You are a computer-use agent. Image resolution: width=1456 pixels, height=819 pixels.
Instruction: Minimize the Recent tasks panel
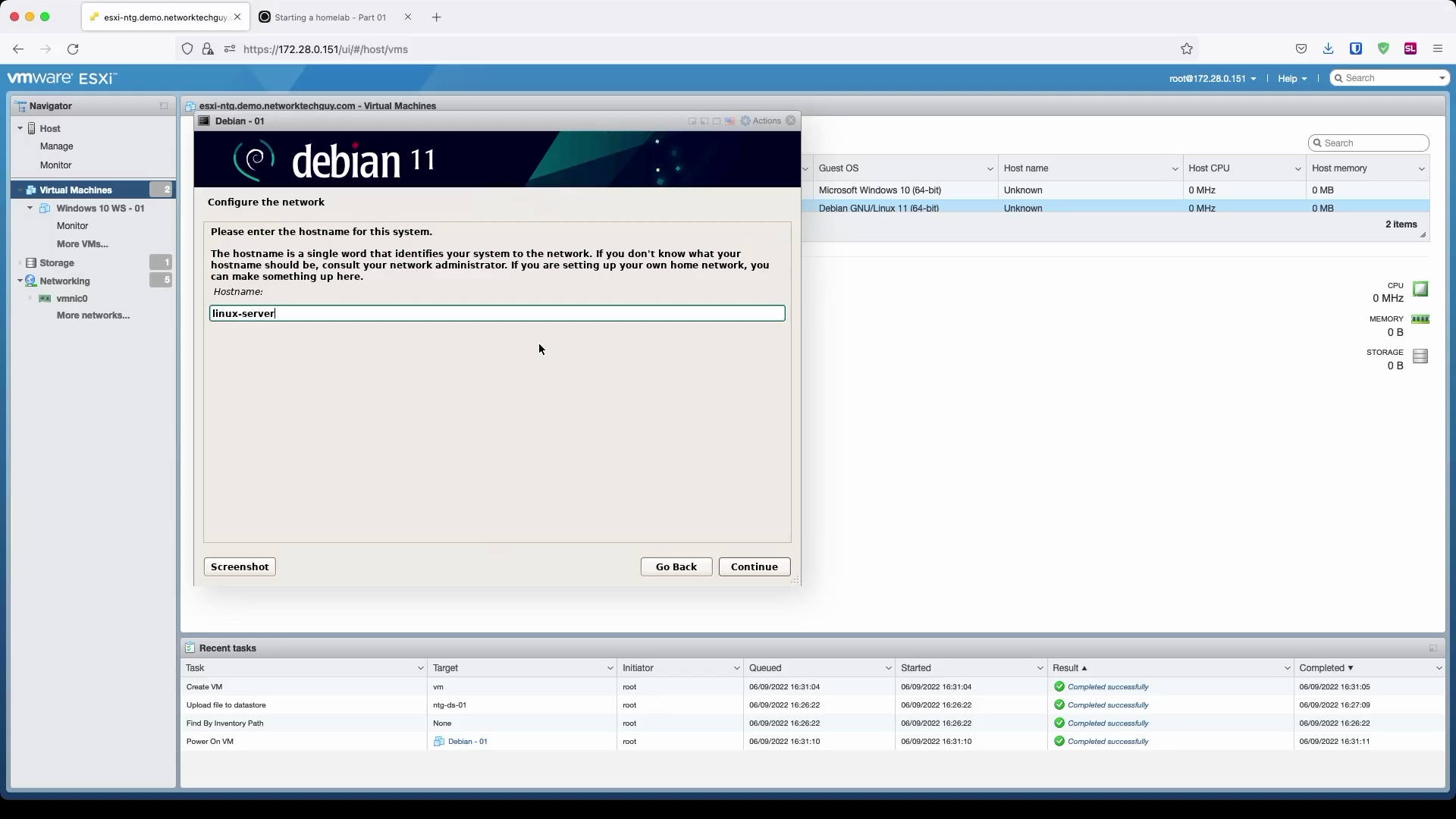pos(1433,648)
